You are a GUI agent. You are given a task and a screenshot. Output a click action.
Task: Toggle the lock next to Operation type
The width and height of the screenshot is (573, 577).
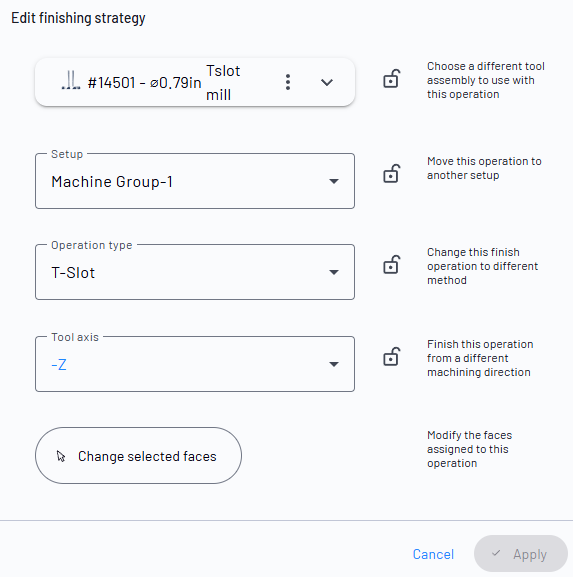click(392, 265)
